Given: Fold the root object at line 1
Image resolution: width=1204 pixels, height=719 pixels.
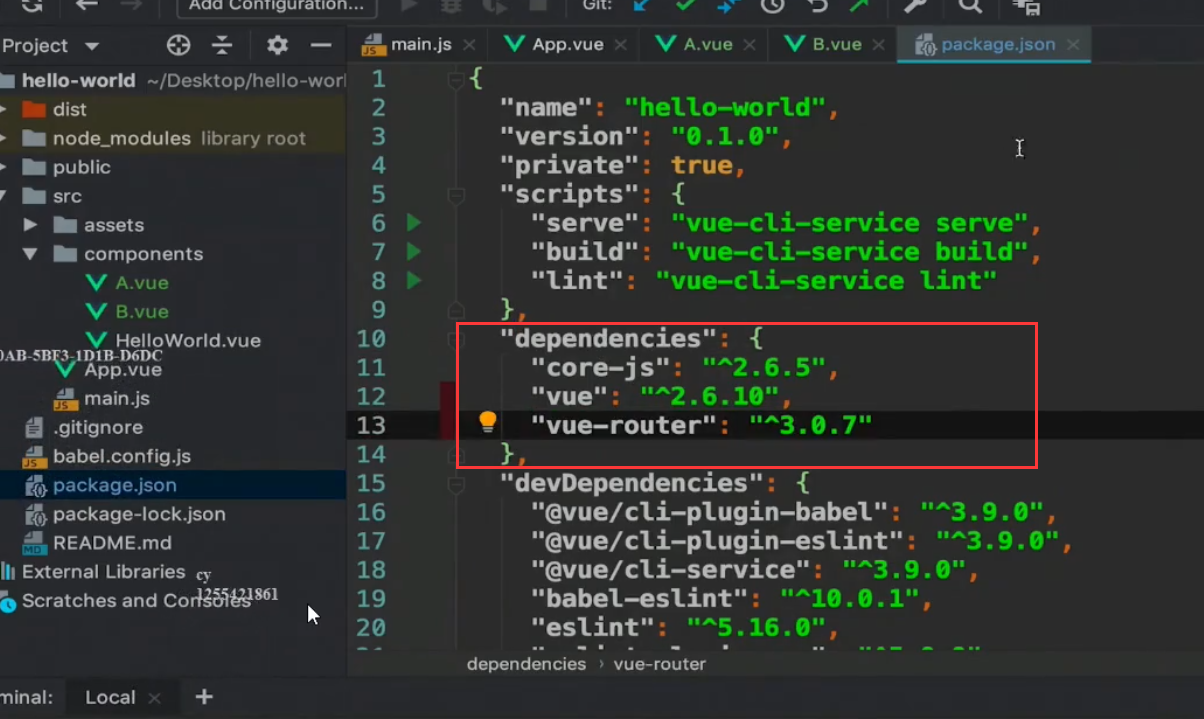Looking at the screenshot, I should (x=457, y=78).
